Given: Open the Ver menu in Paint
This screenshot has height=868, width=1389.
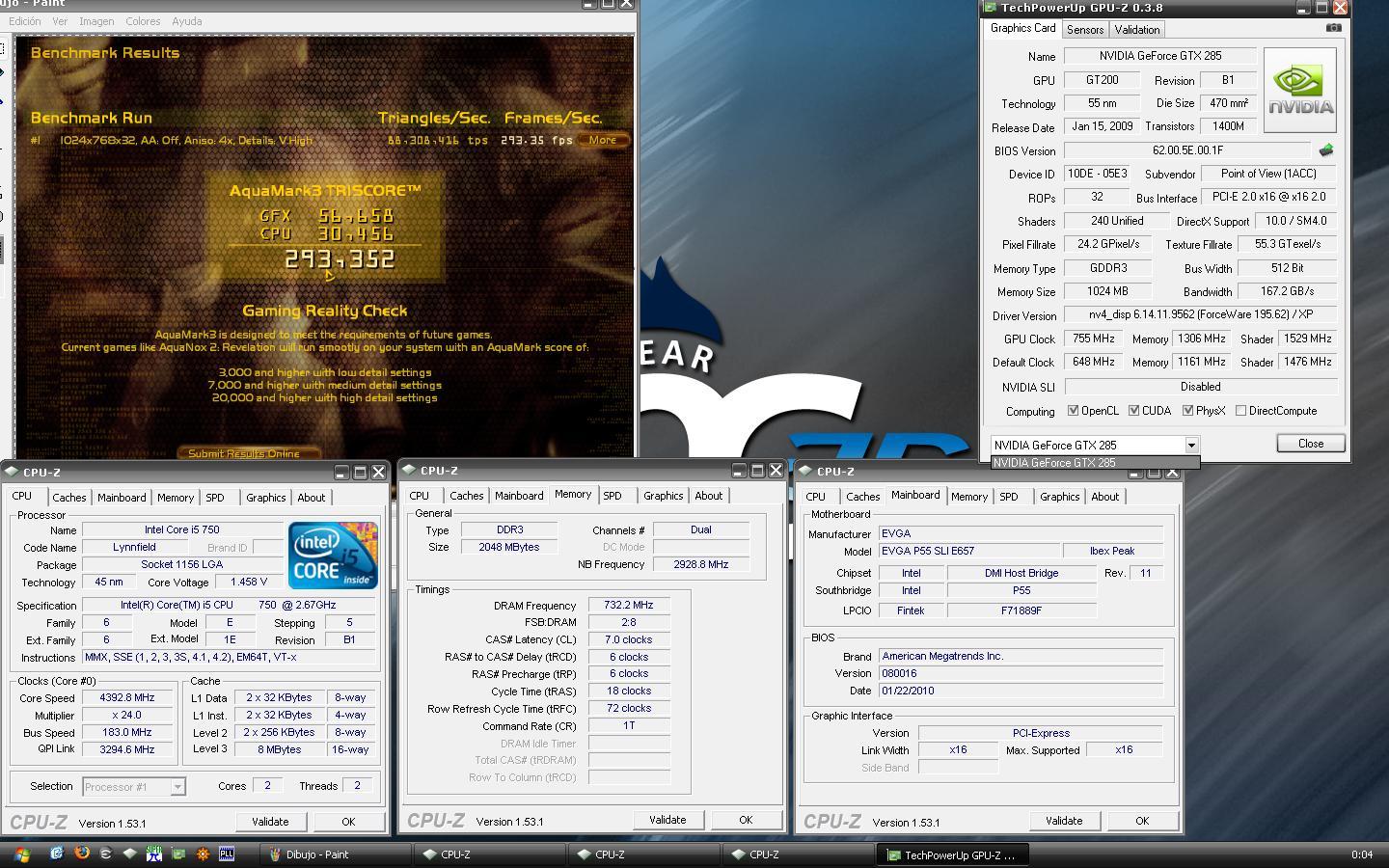Looking at the screenshot, I should point(60,21).
